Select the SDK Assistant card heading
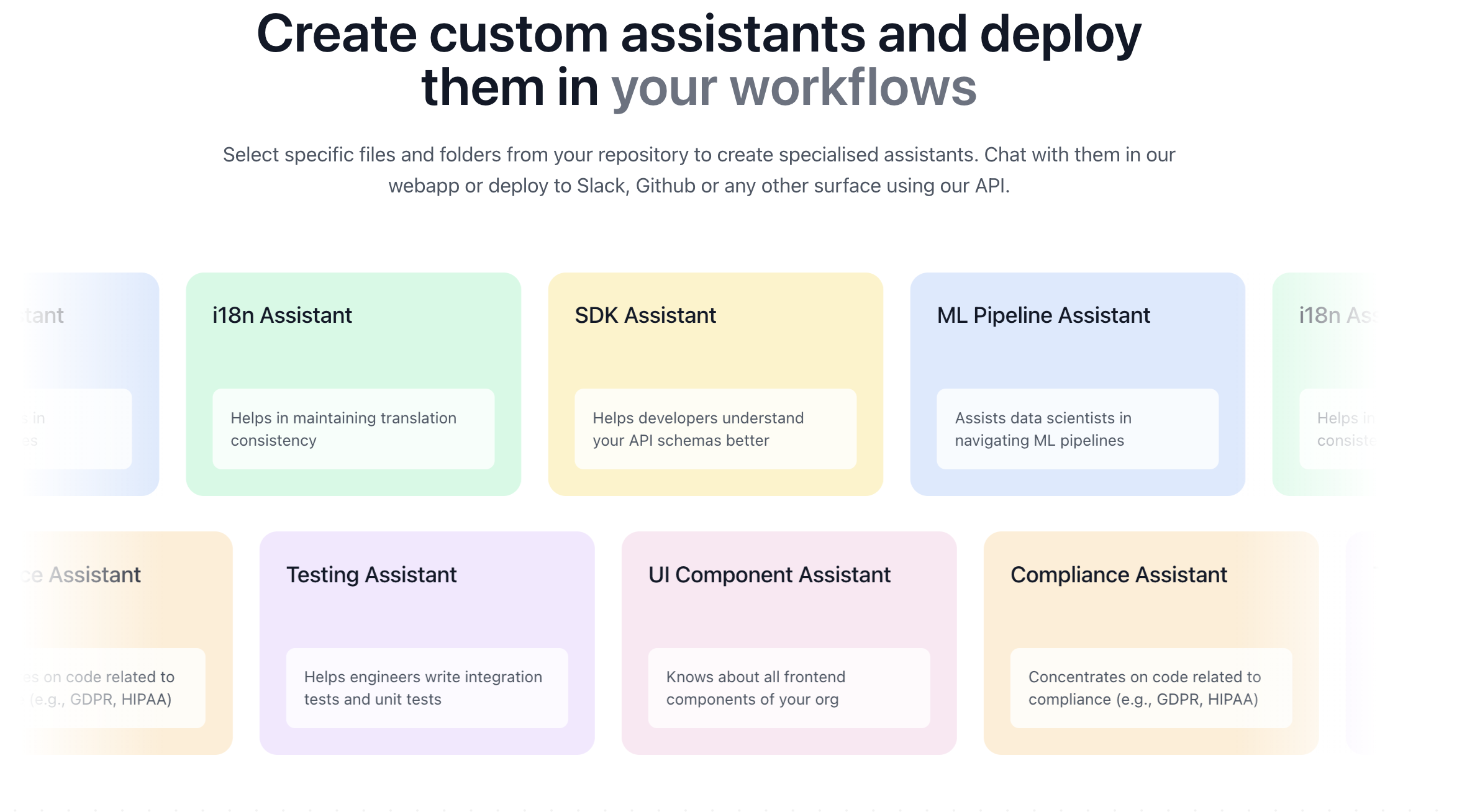This screenshot has height=812, width=1462. 645,315
